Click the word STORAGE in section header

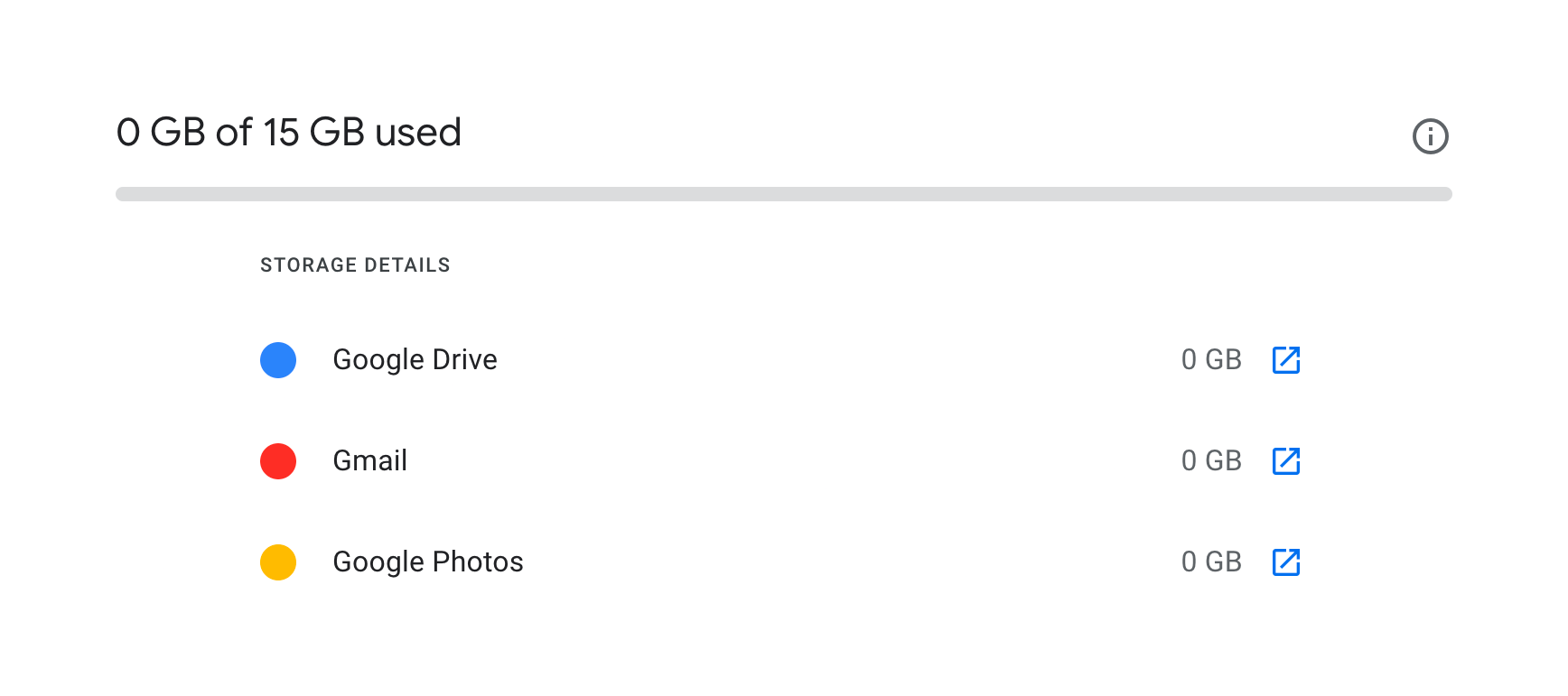click(x=309, y=265)
